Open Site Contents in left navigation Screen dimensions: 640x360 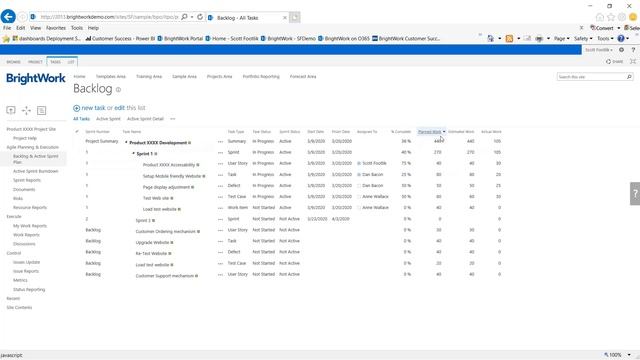click(x=19, y=307)
